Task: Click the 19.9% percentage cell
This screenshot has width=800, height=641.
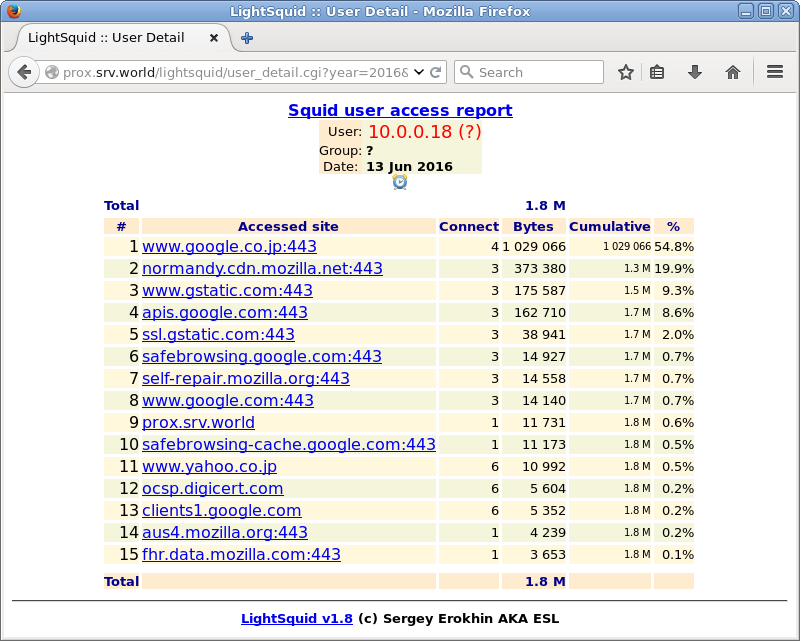Action: click(x=674, y=268)
